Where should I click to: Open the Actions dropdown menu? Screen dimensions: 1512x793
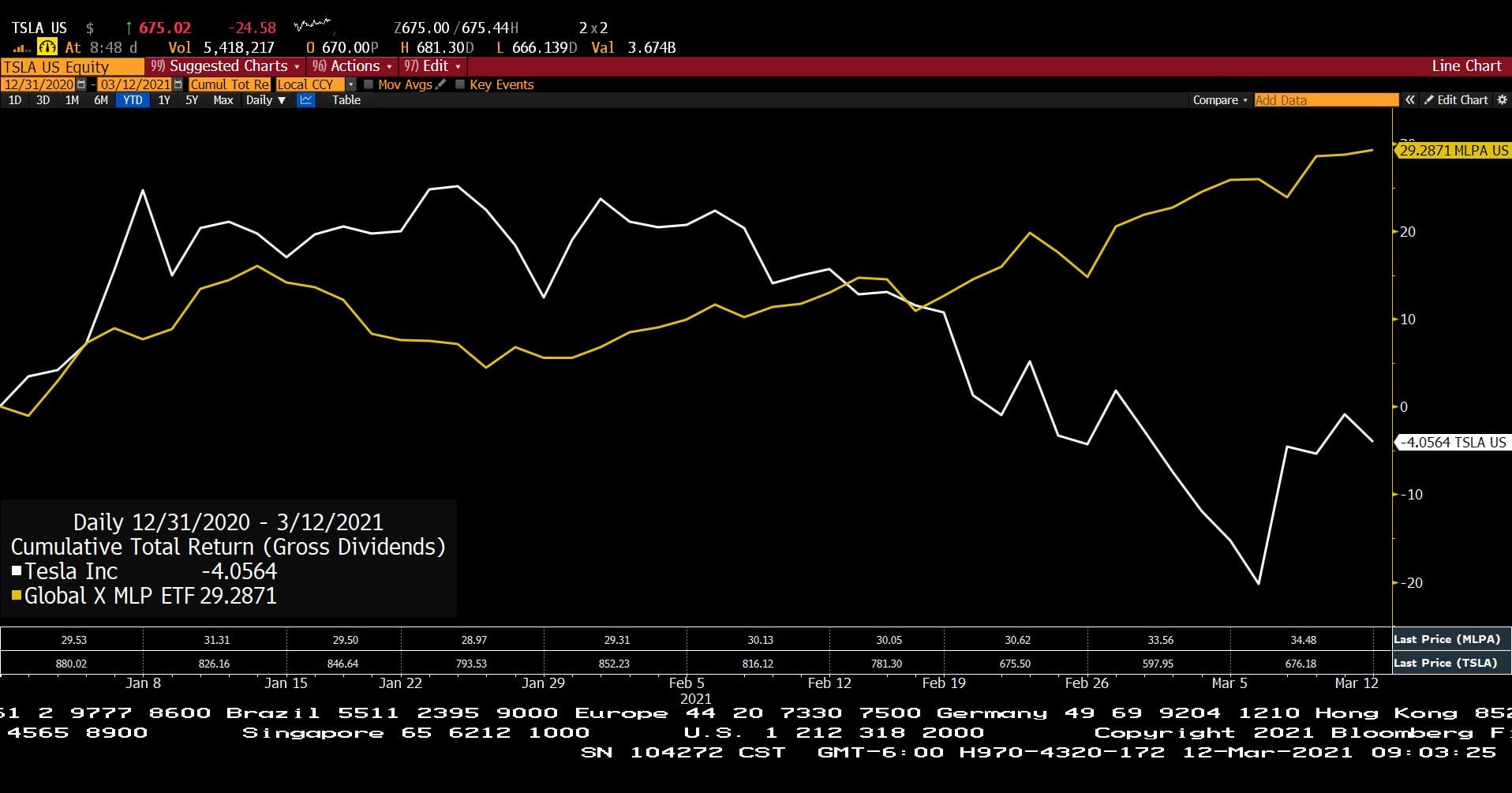coord(352,66)
